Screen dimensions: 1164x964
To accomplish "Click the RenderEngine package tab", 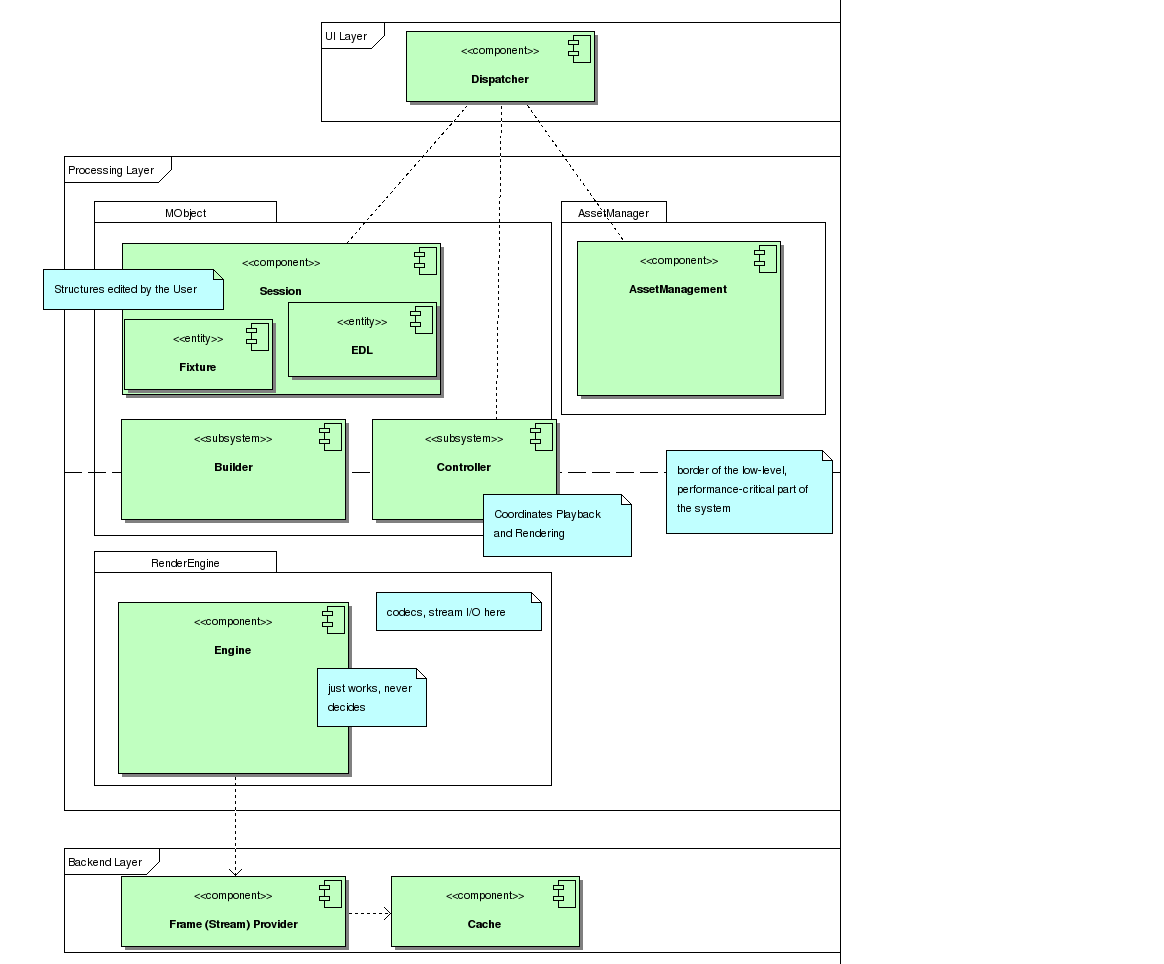I will [185, 562].
